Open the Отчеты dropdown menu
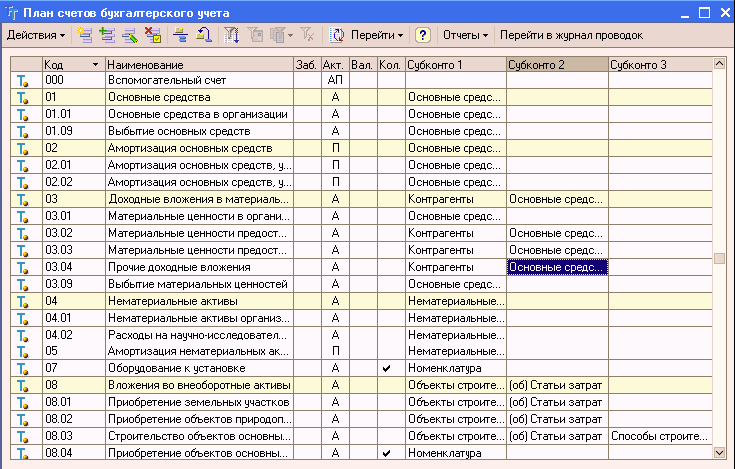This screenshot has height=469, width=735. 465,35
